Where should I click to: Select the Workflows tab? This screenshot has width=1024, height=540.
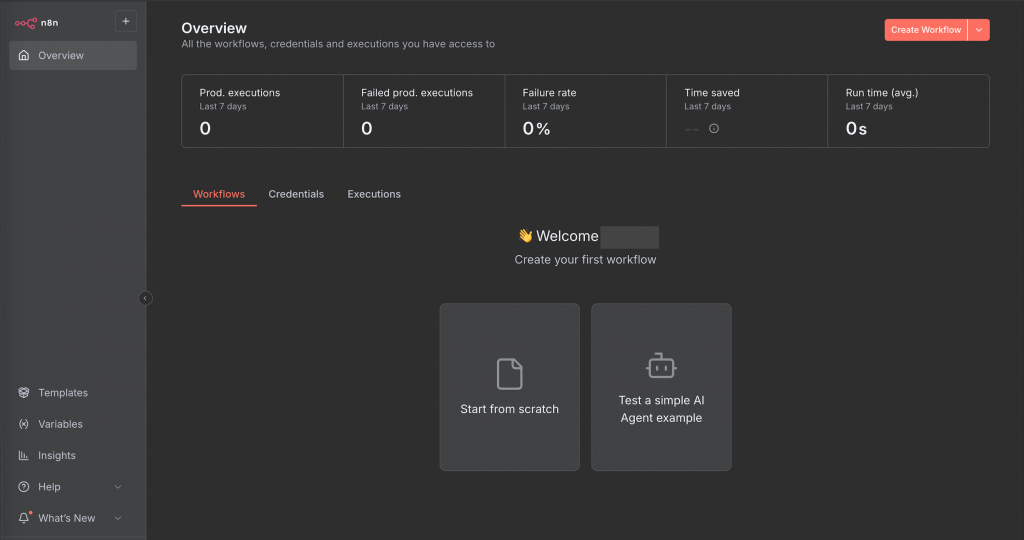pos(219,194)
